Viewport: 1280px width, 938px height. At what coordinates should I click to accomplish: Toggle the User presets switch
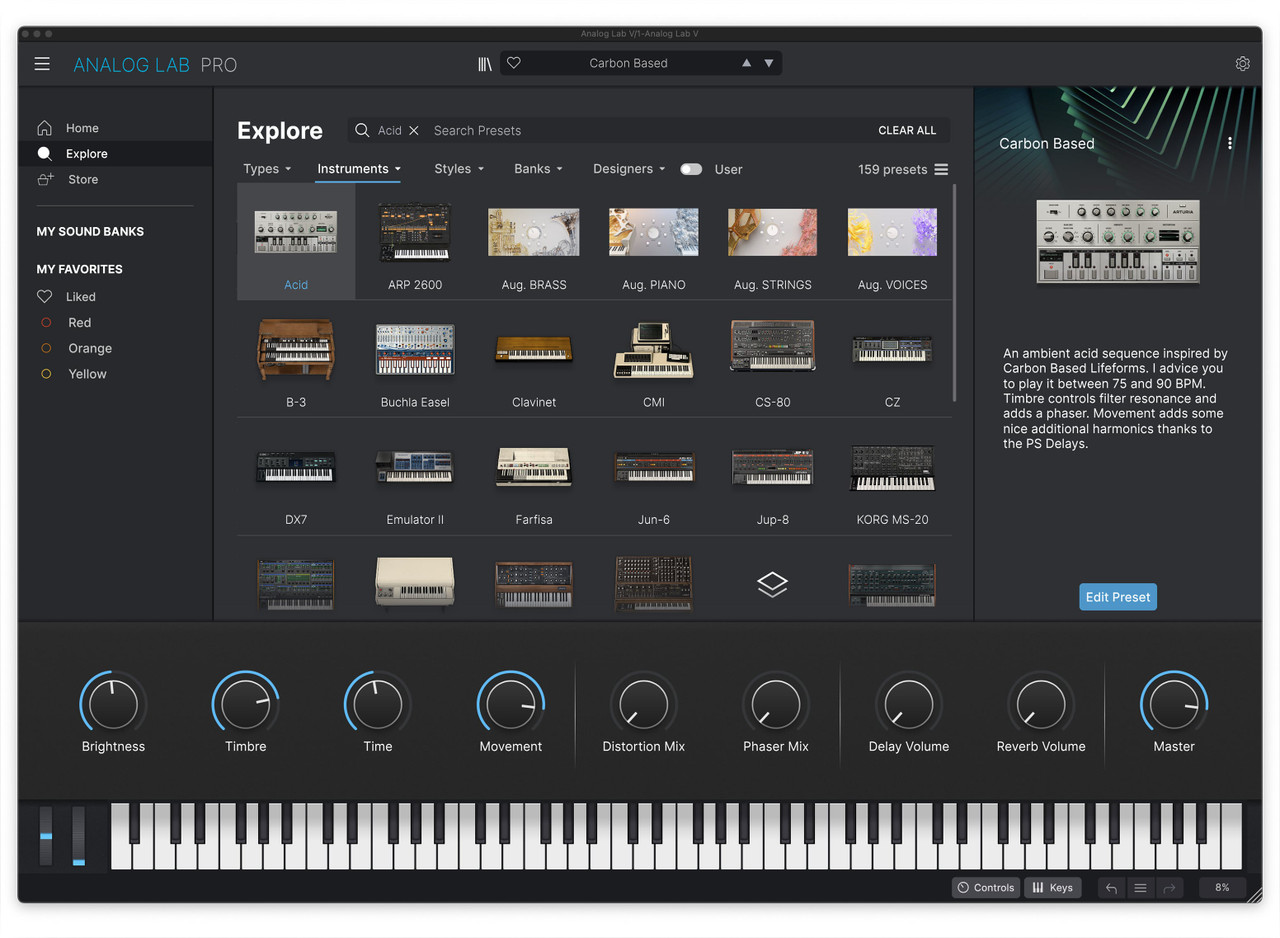click(691, 170)
